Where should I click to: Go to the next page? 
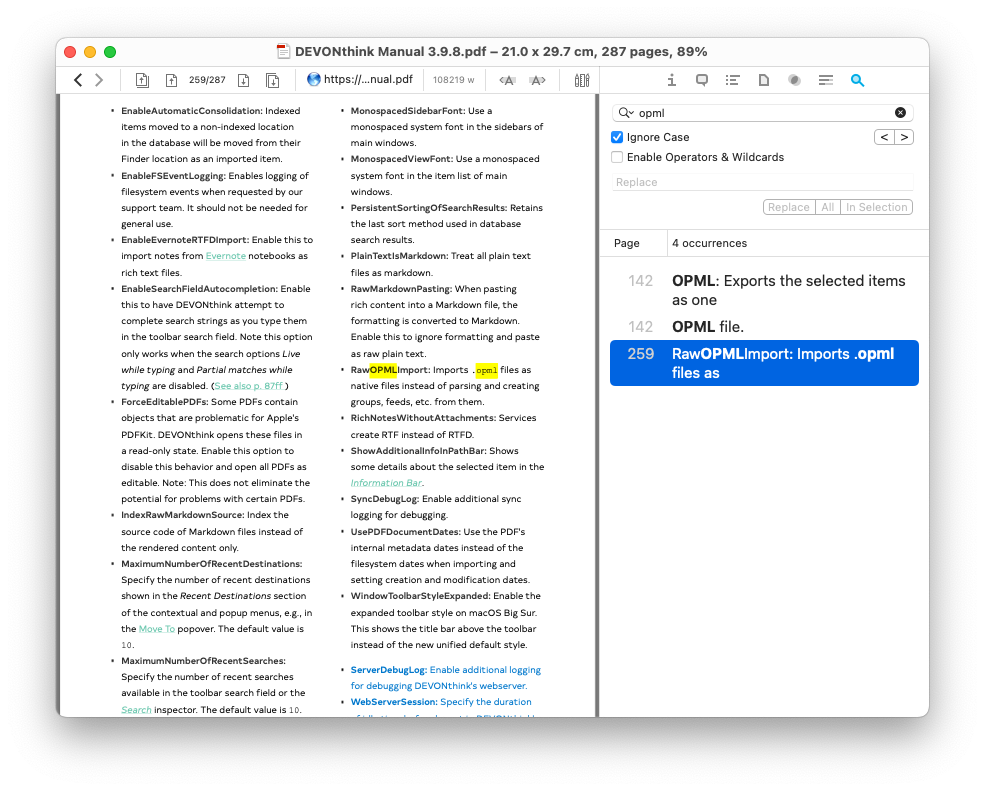point(244,80)
